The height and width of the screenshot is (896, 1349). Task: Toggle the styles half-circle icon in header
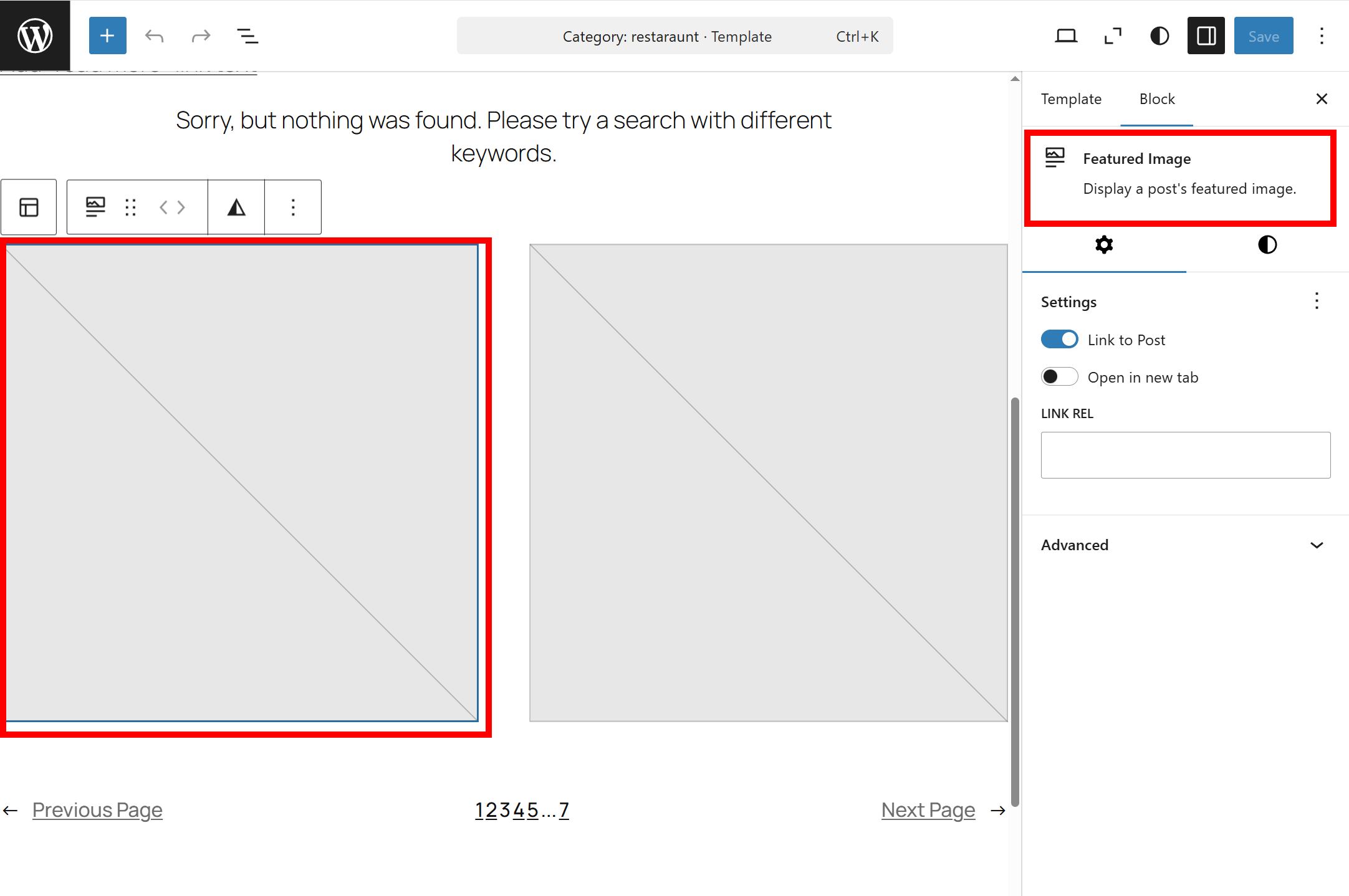pos(1159,36)
